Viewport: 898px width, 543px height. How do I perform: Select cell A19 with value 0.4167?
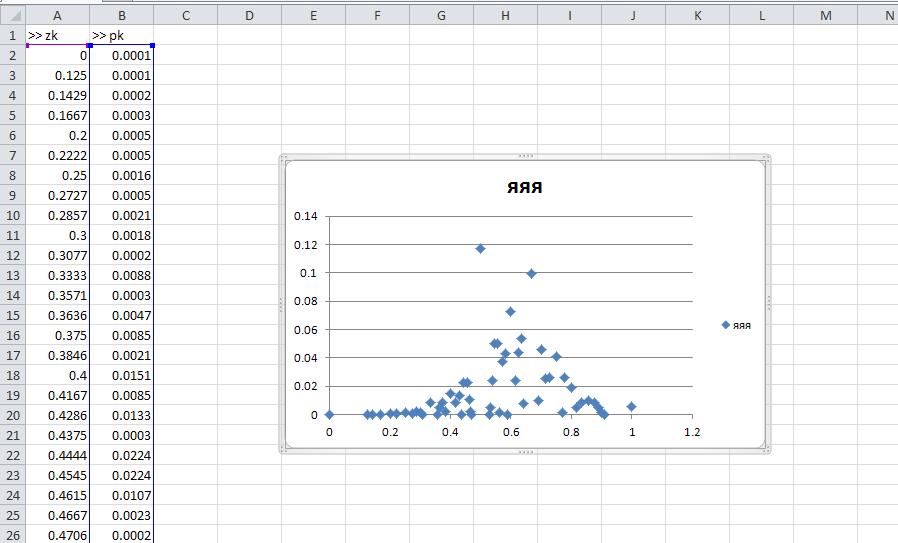pos(57,395)
